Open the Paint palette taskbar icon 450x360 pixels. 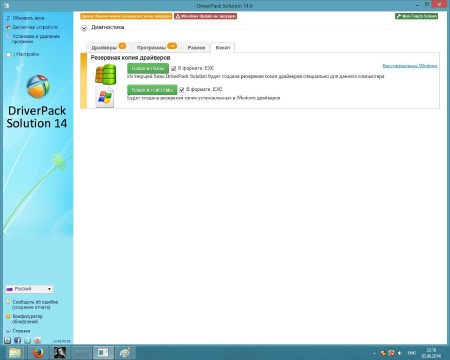coord(125,353)
